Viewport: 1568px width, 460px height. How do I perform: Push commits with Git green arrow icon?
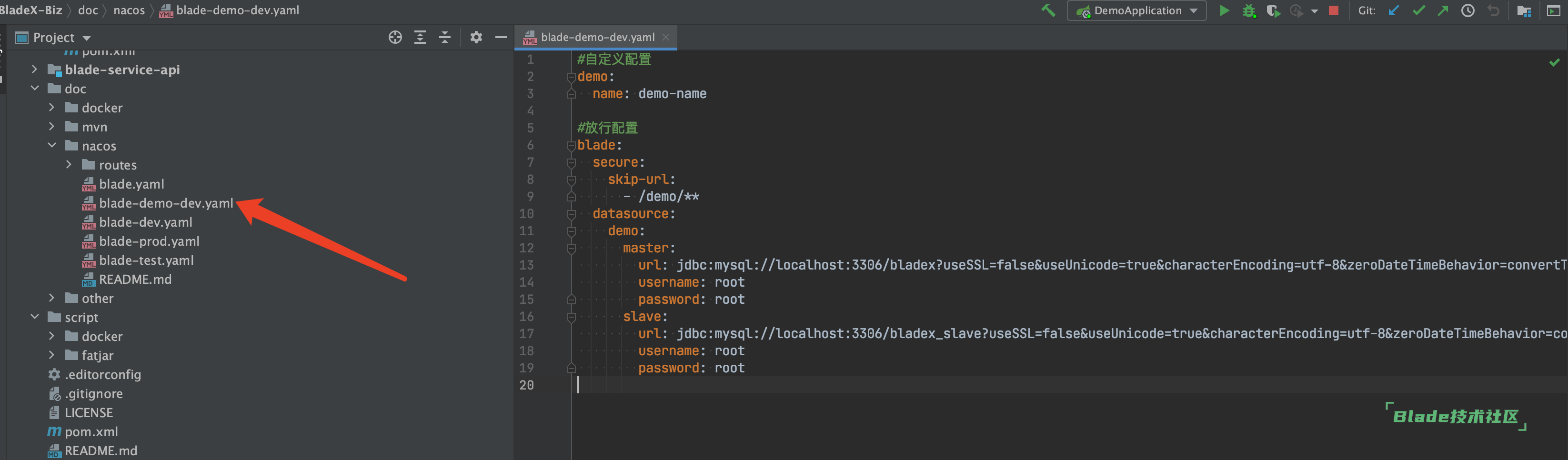click(x=1443, y=10)
